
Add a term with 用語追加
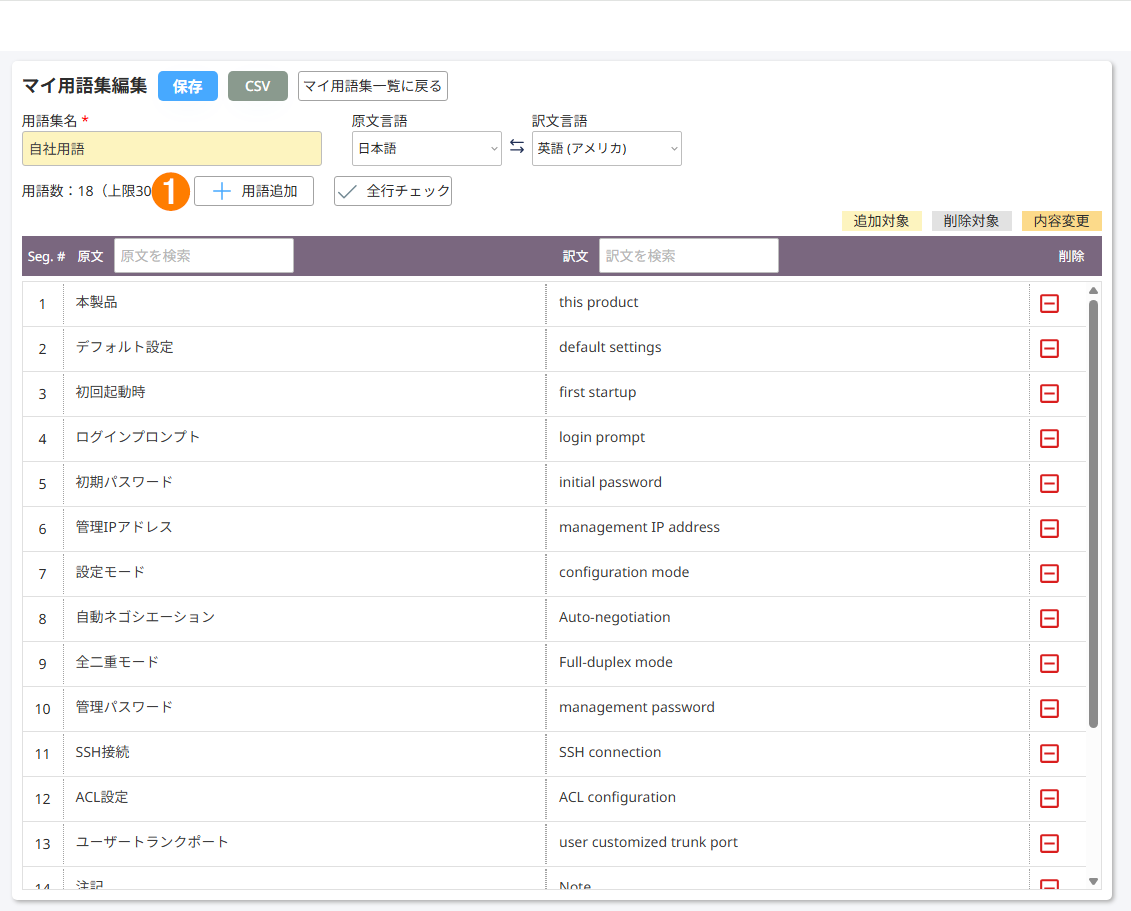[x=254, y=191]
